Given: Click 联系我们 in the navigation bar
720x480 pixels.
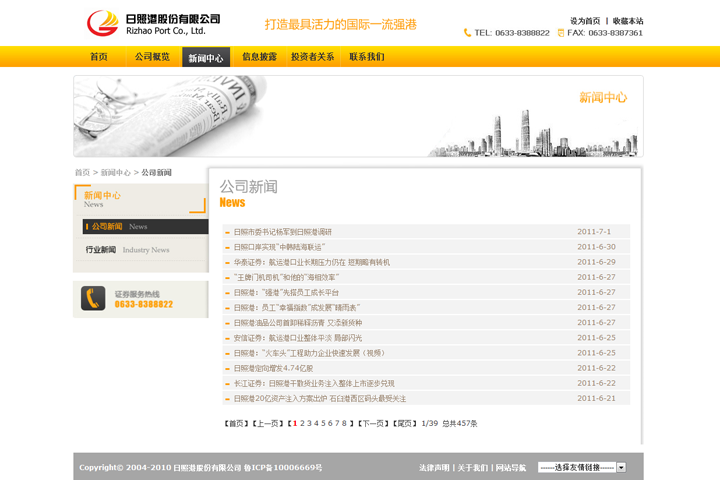Looking at the screenshot, I should tap(366, 57).
